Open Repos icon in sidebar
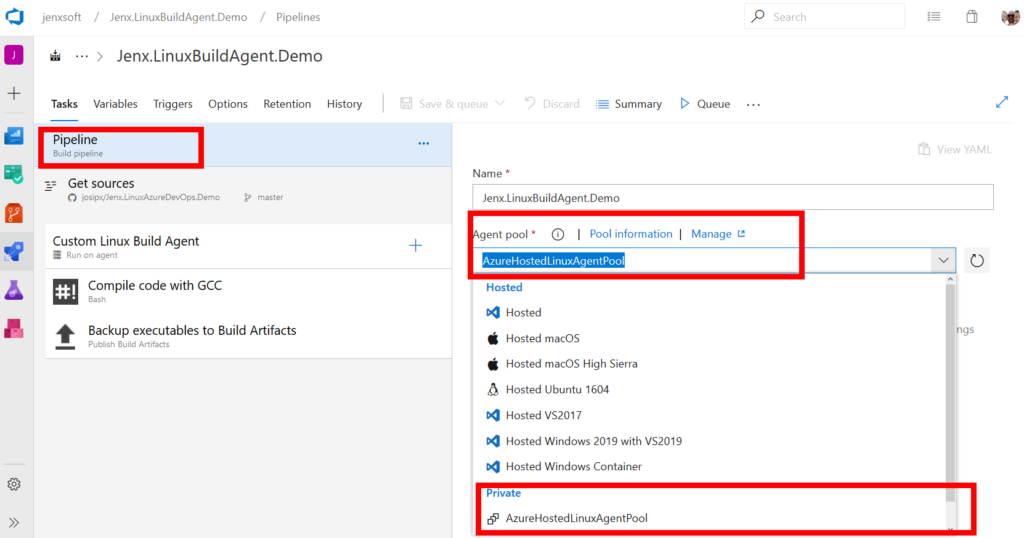Viewport: 1024px width, 538px height. click(14, 213)
